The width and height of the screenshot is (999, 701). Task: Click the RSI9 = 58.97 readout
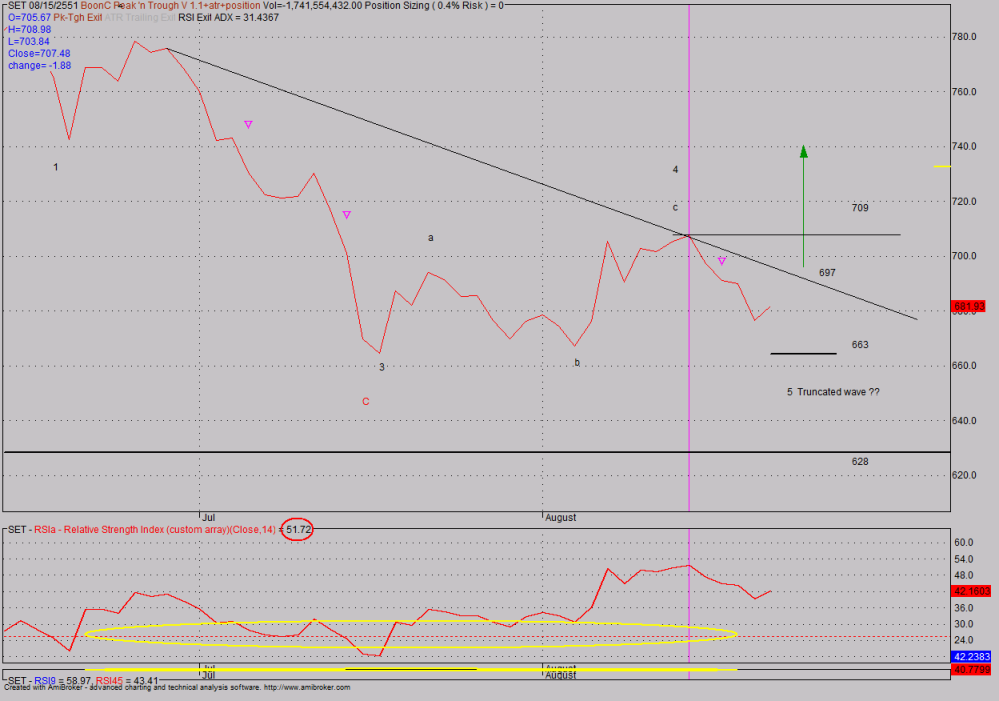[64, 681]
